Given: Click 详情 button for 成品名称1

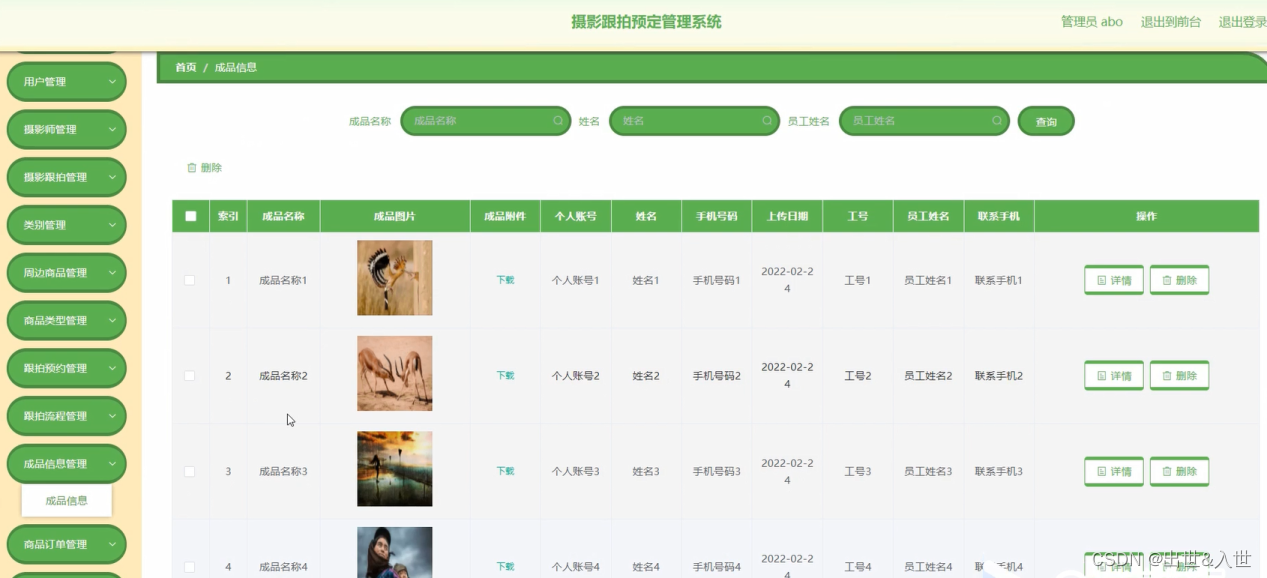Looking at the screenshot, I should click(x=1114, y=280).
